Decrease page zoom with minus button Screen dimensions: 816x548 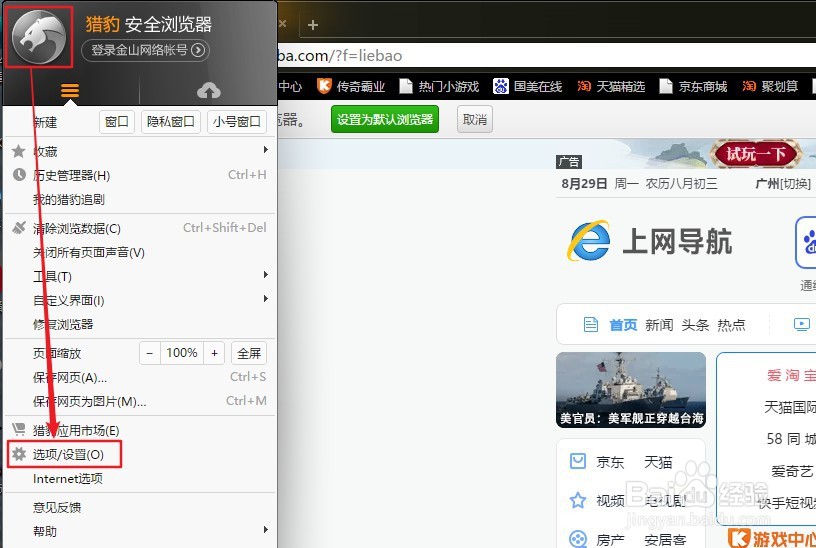tap(150, 353)
